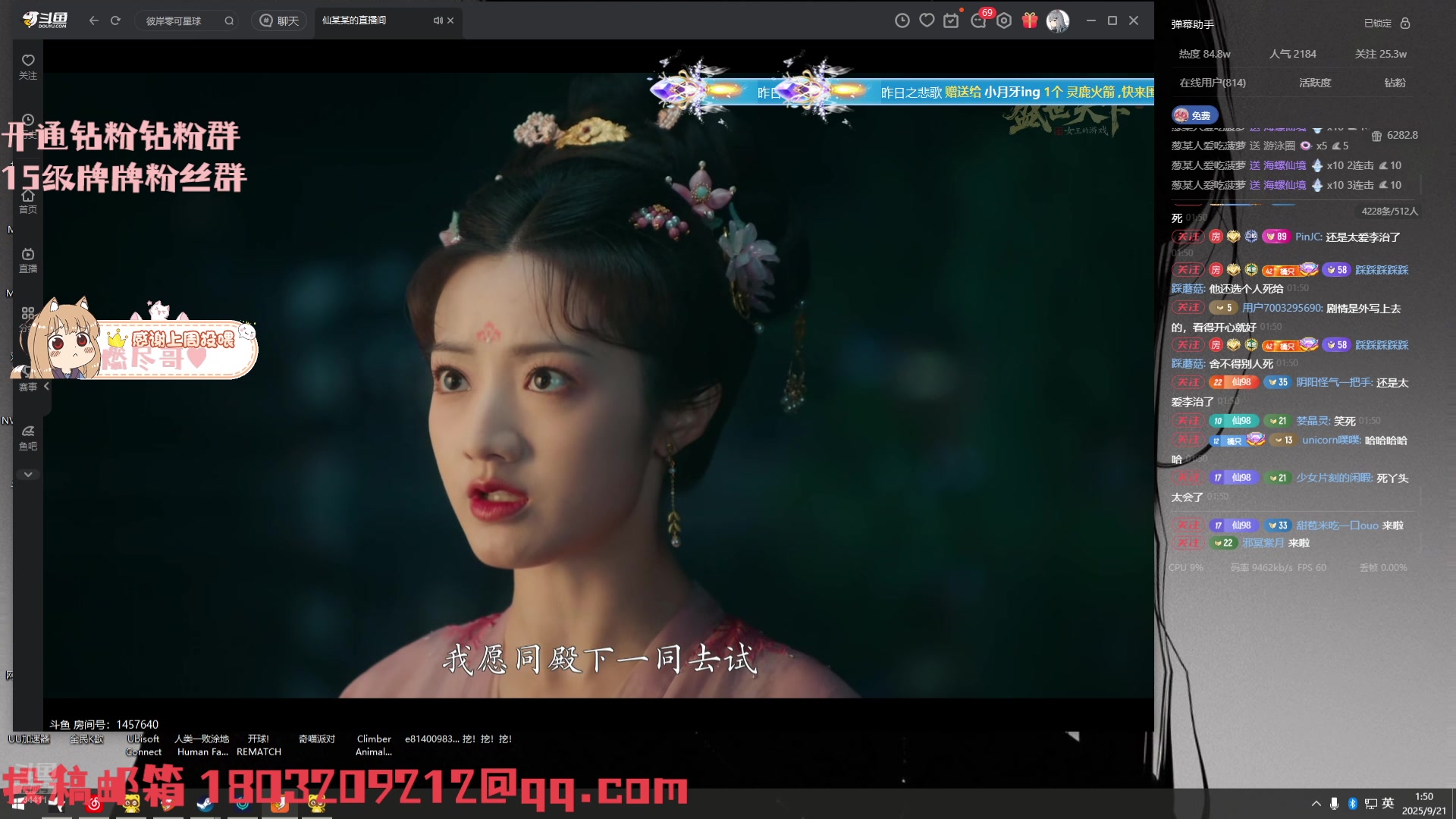The height and width of the screenshot is (819, 1456).
Task: Open watch history clock icon
Action: pos(902,20)
